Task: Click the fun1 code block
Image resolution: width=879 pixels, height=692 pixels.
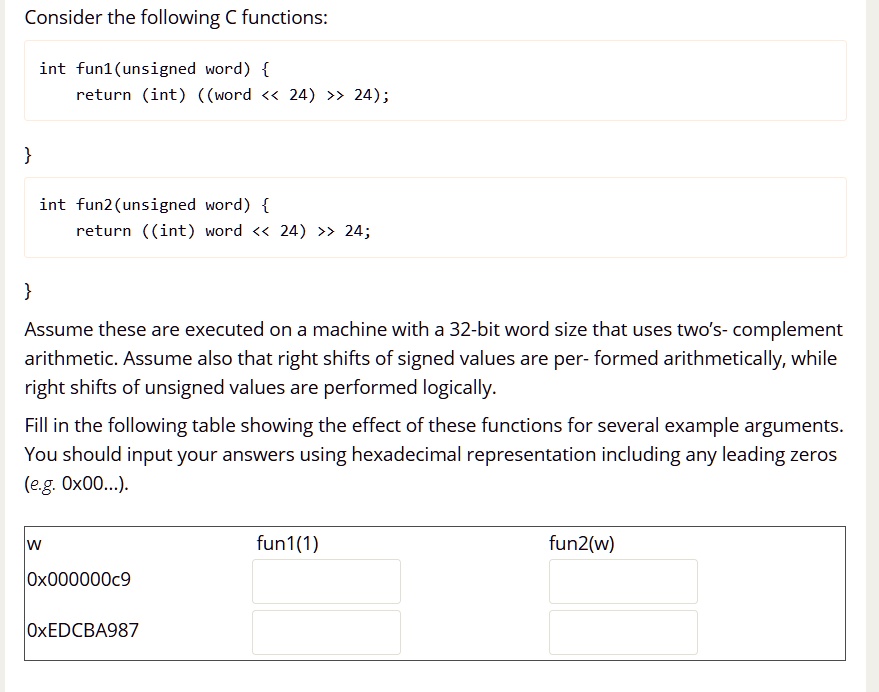Action: pos(435,82)
